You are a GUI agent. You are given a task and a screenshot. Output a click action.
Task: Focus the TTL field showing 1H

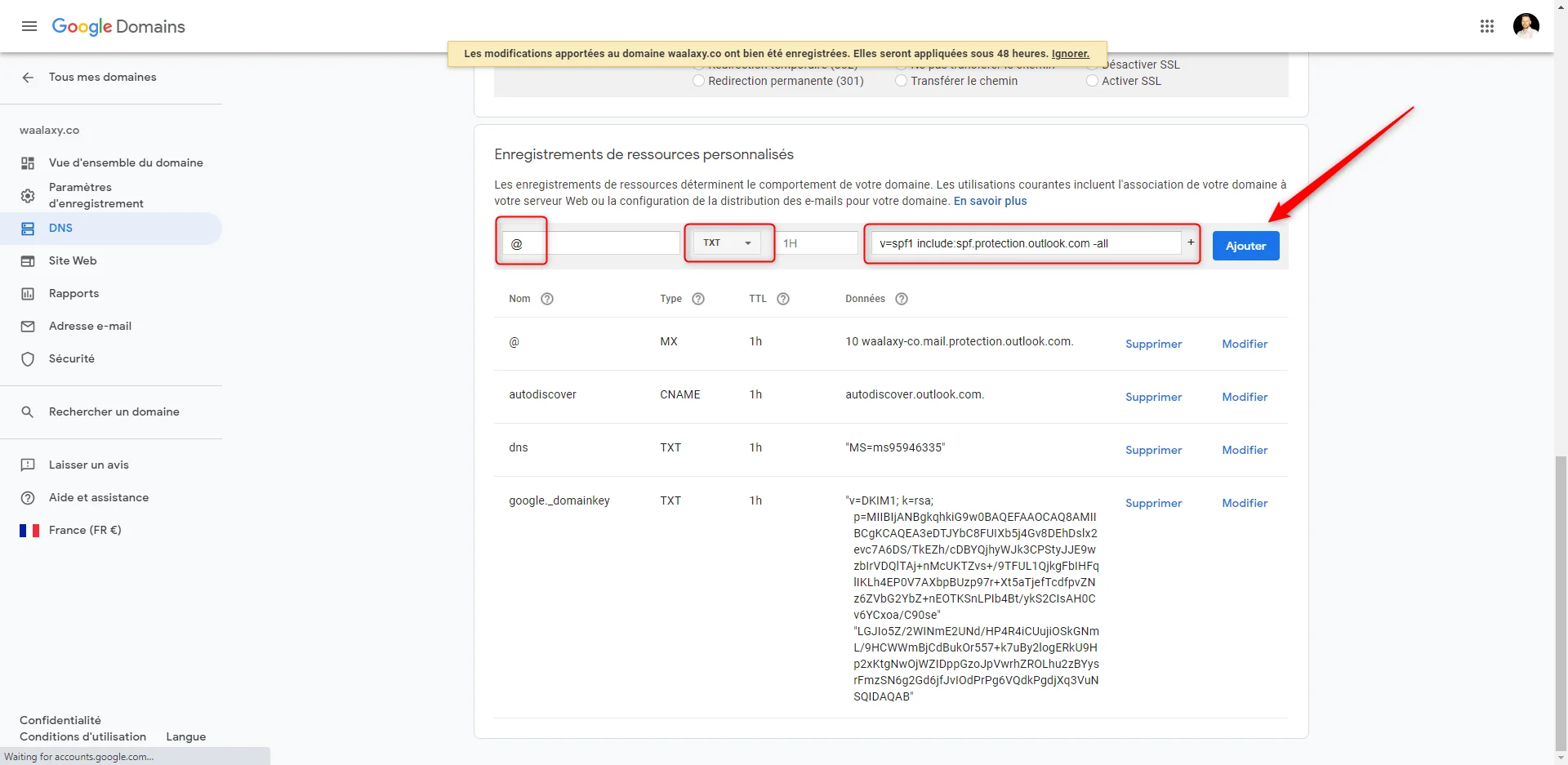(x=817, y=243)
